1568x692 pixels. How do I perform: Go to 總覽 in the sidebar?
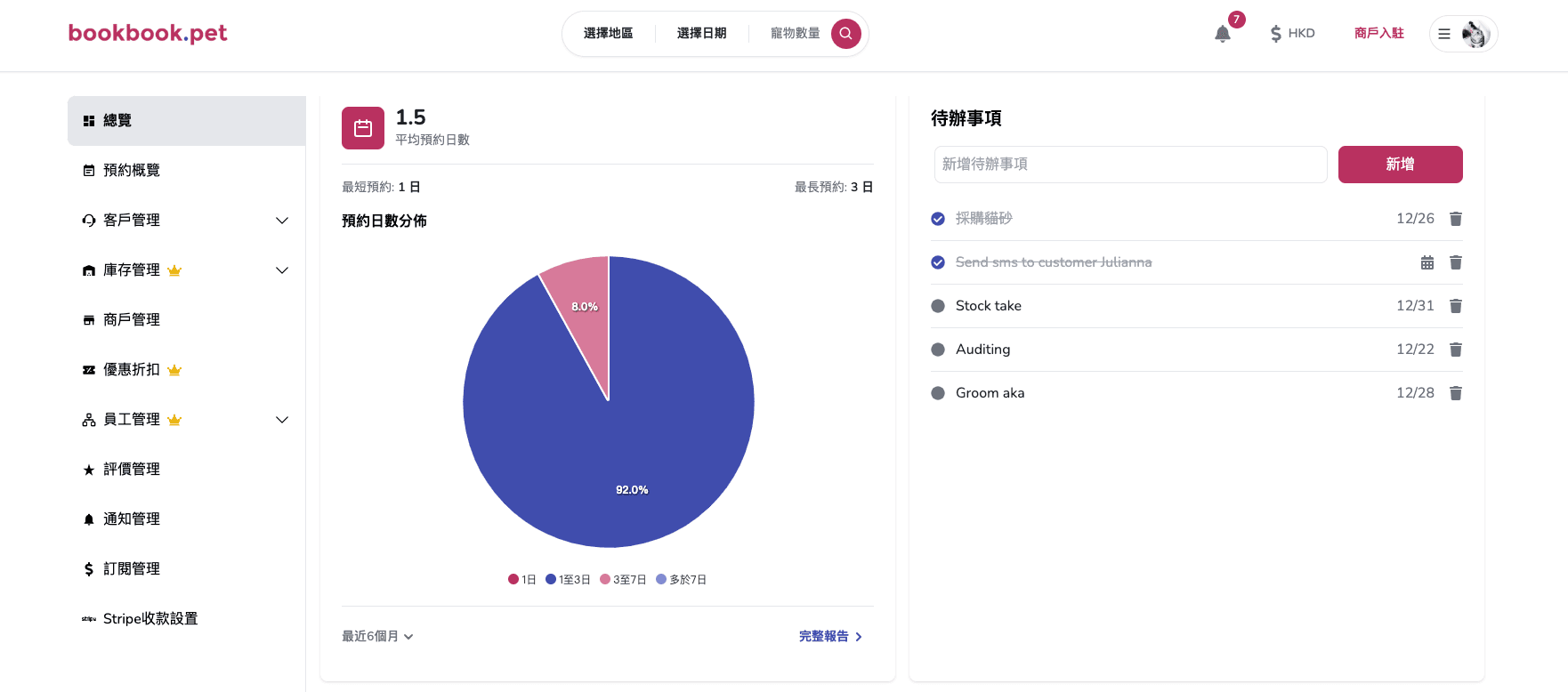click(x=187, y=121)
